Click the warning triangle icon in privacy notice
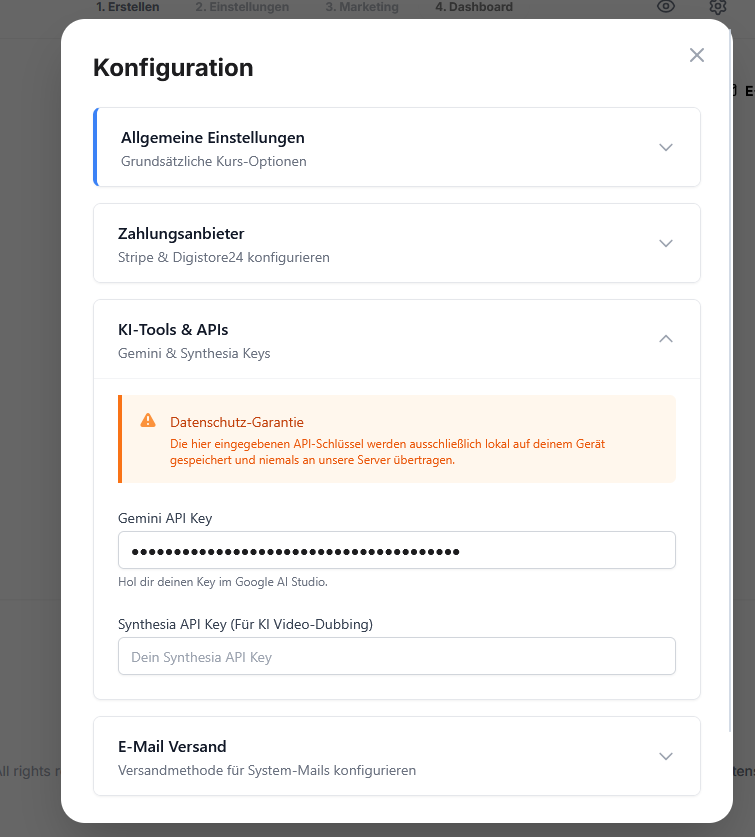The image size is (755, 837). [x=148, y=421]
